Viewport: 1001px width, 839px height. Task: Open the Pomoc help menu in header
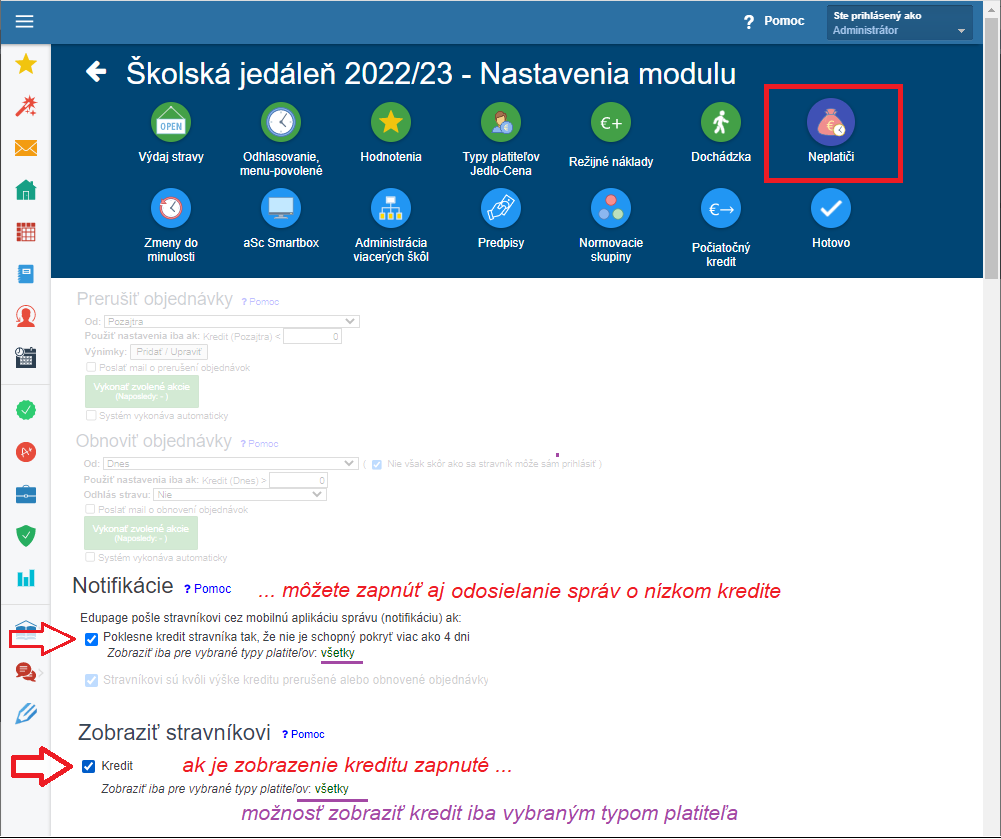click(774, 21)
